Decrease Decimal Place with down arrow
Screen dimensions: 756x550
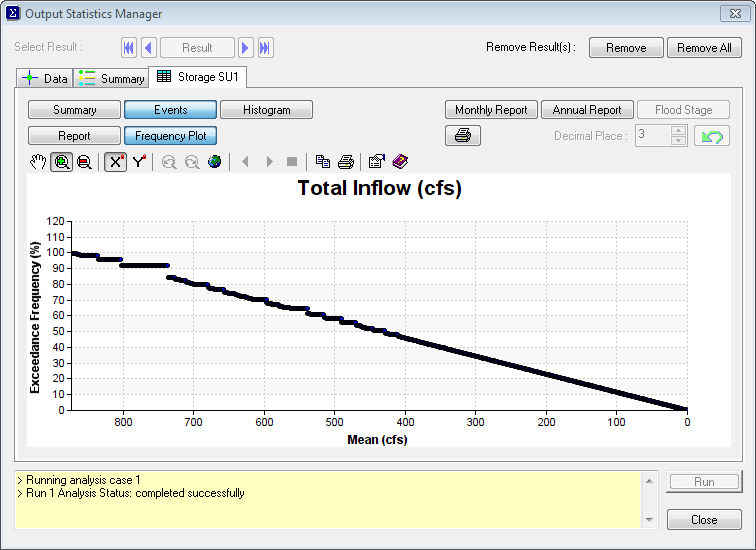pos(678,141)
